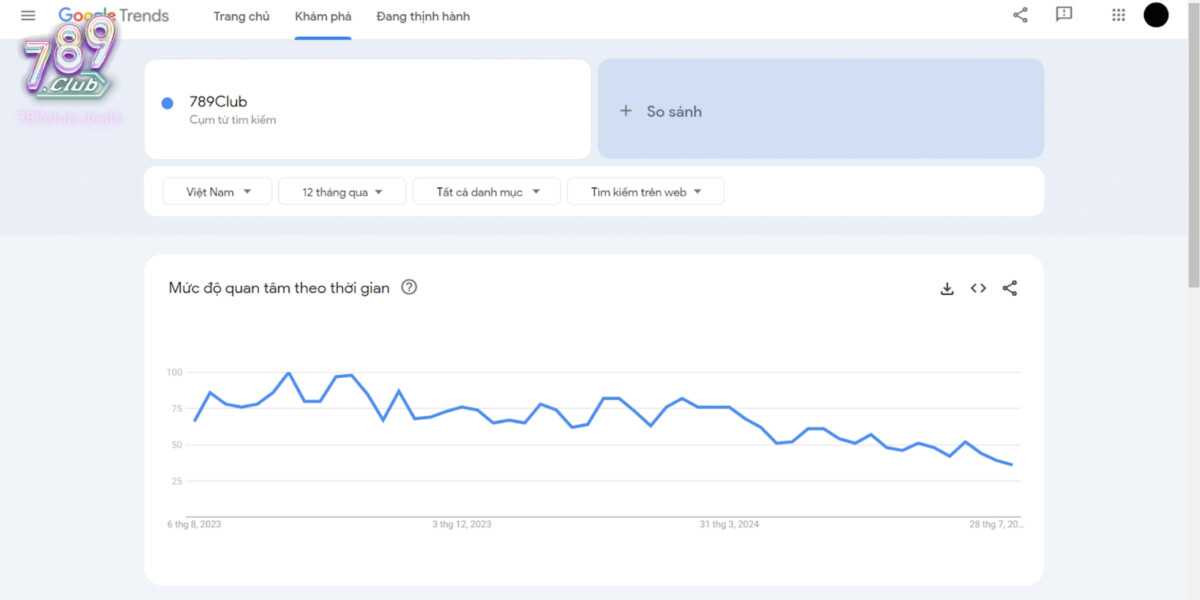This screenshot has height=600, width=1200.
Task: Click the user profile avatar
Action: tap(1155, 15)
